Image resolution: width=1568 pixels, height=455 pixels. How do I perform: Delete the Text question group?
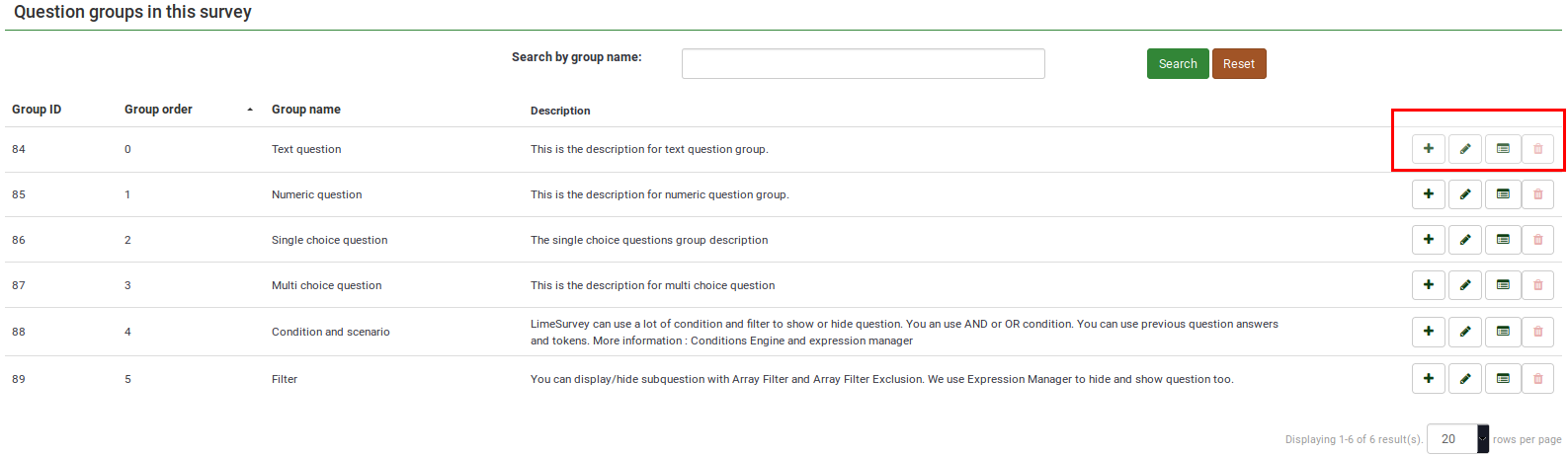(1537, 149)
